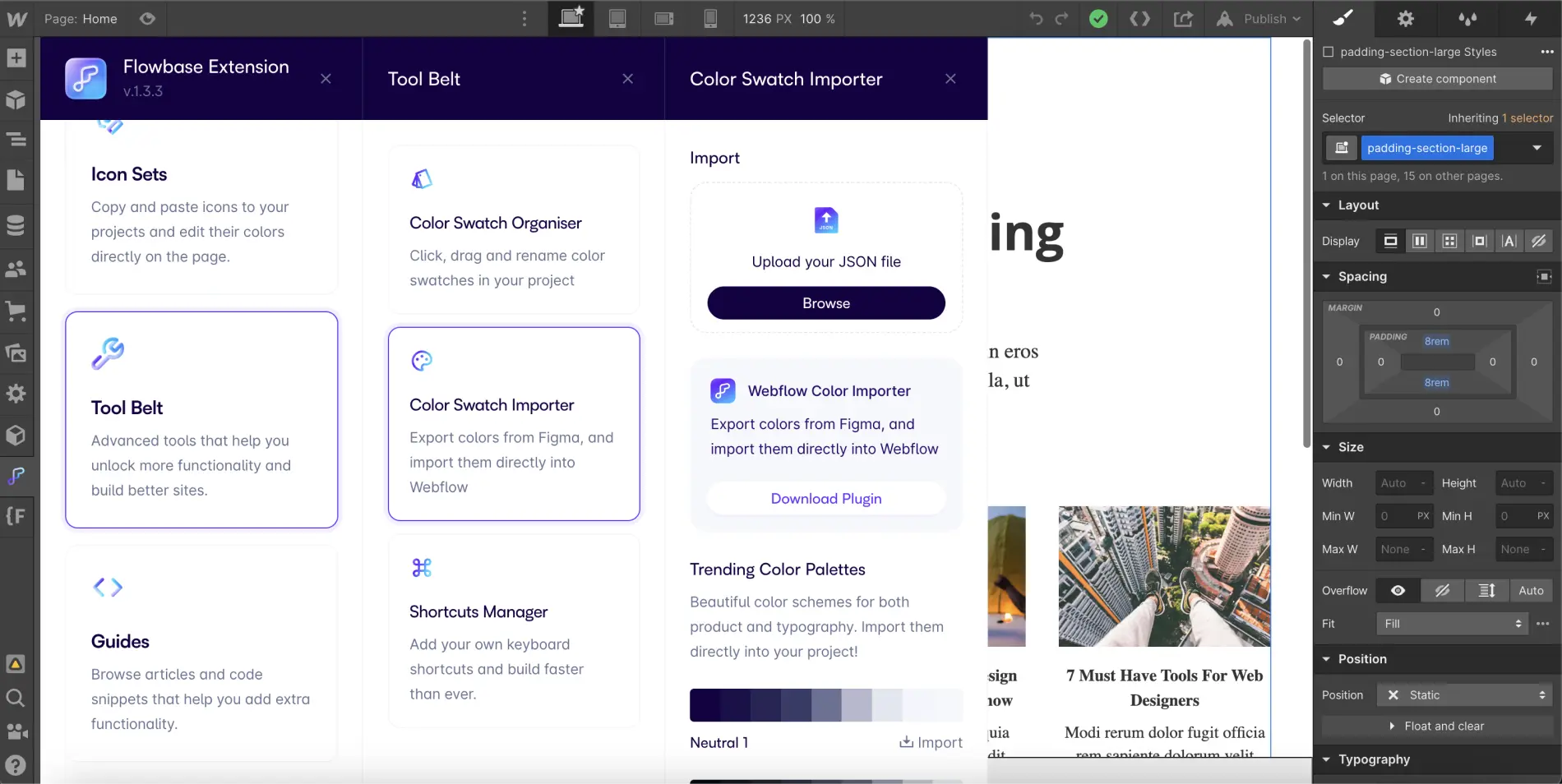Screen dimensions: 1562x784
Task: Open the Webflow logo menu
Action: point(16,19)
